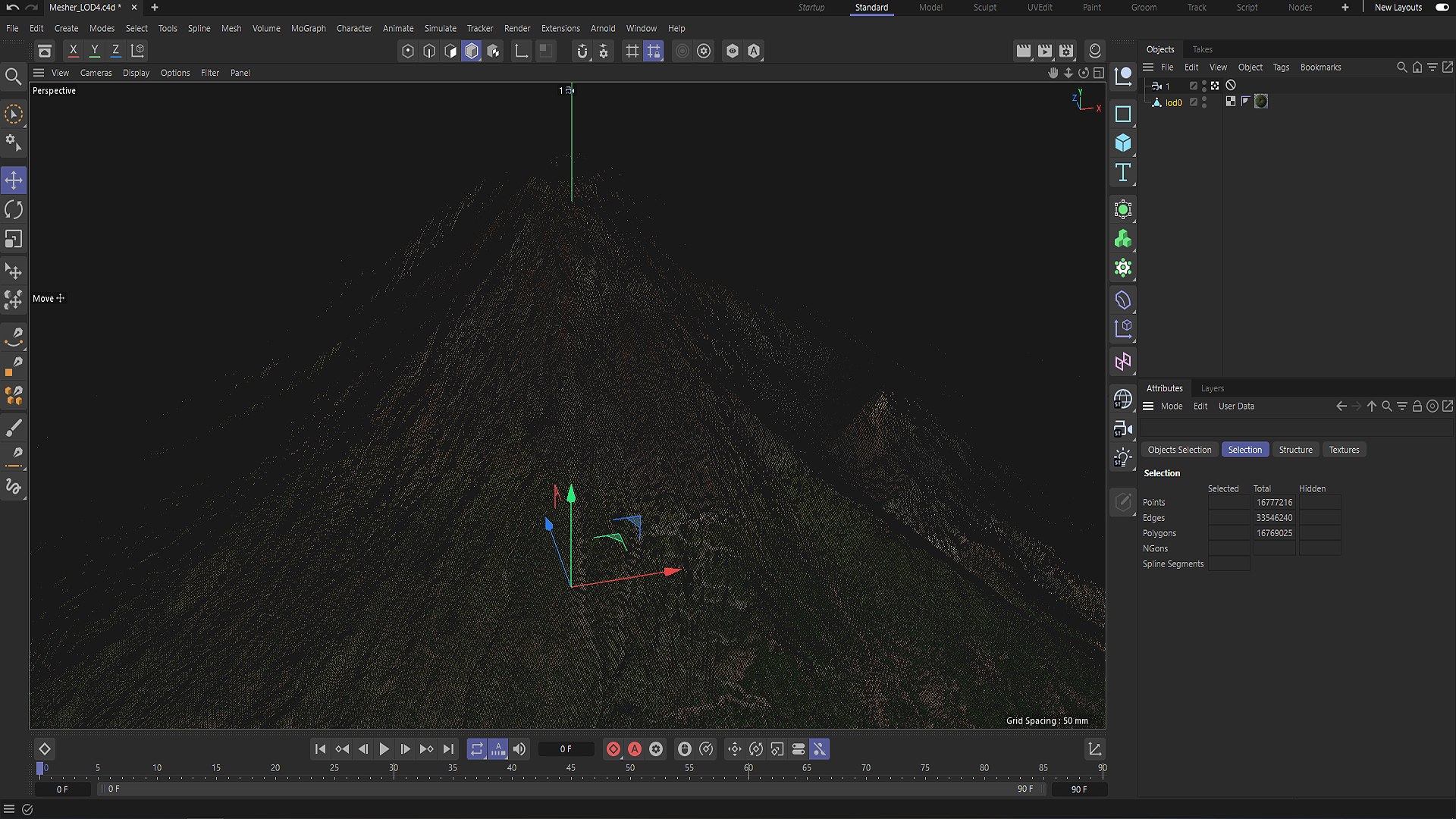Switch to the Sculpt layout tab
Screen dimensions: 1456x819
[985, 8]
